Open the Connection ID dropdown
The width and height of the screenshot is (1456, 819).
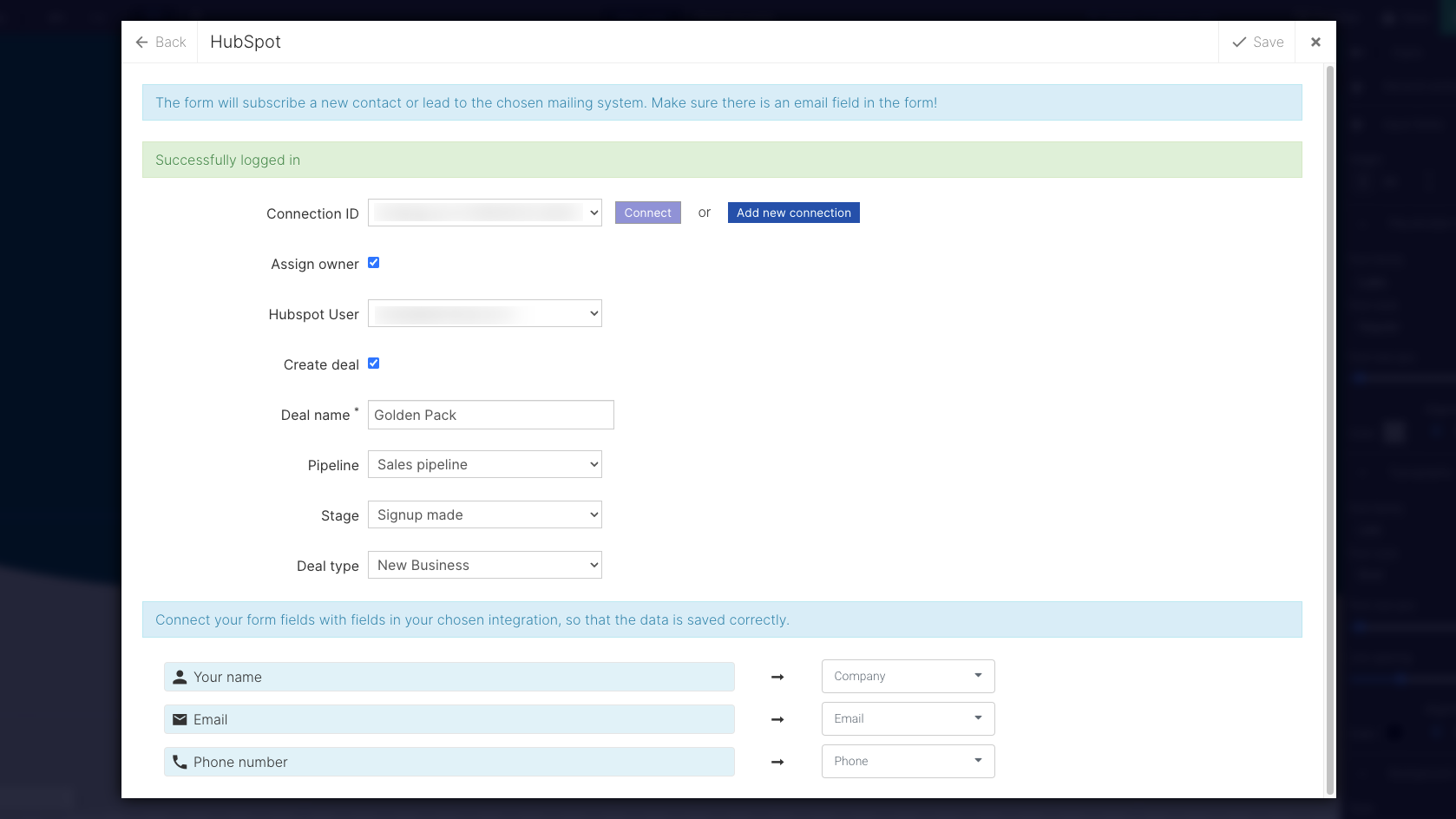[x=484, y=213]
